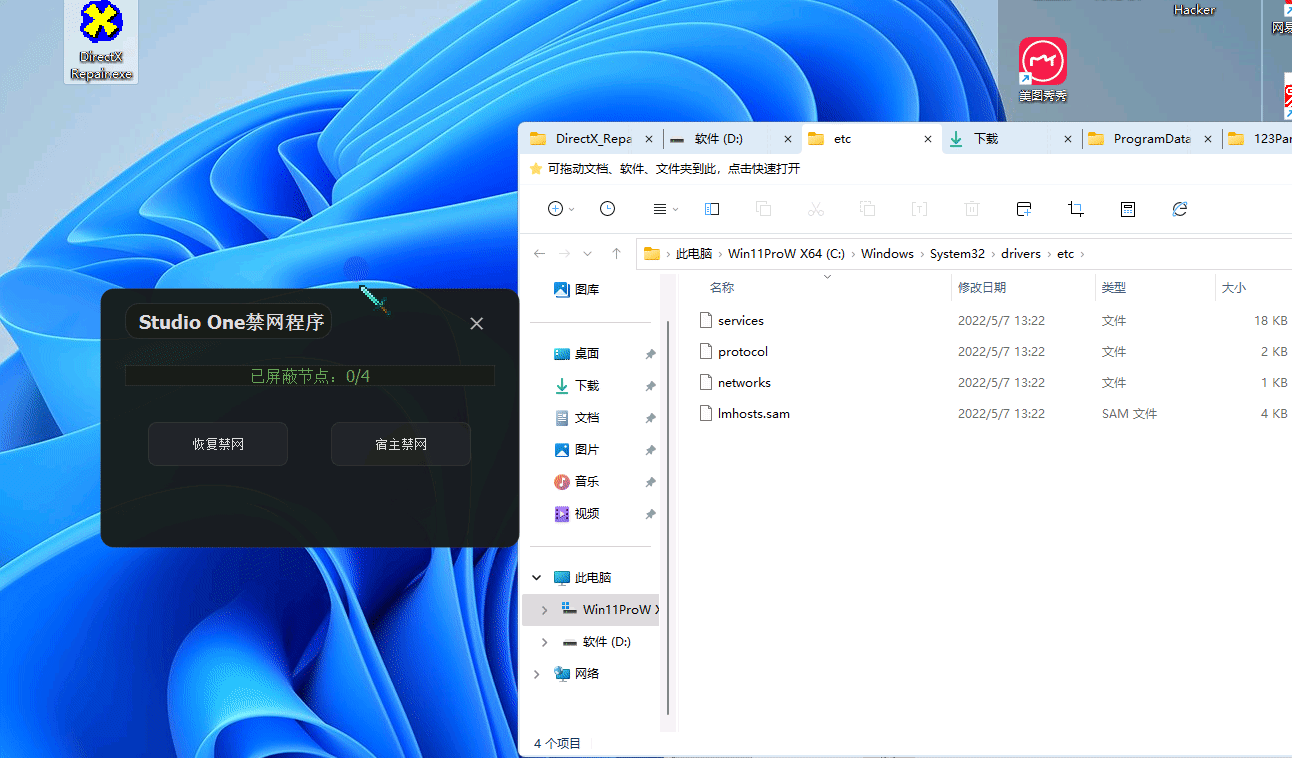Image resolution: width=1292 pixels, height=758 pixels.
Task: Open the chevron after 此电脑 in address bar
Action: [720, 254]
